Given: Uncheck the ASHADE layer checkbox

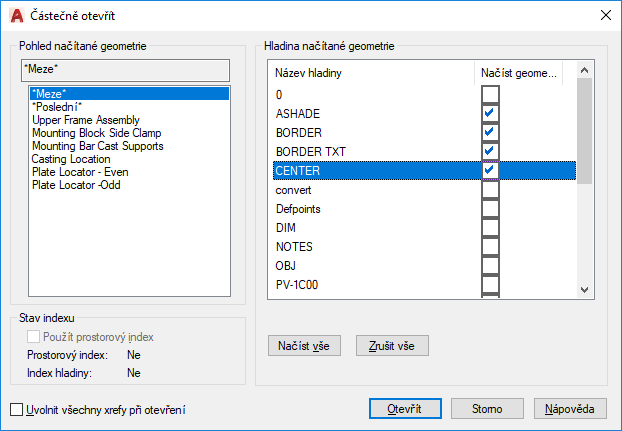Looking at the screenshot, I should tap(490, 113).
